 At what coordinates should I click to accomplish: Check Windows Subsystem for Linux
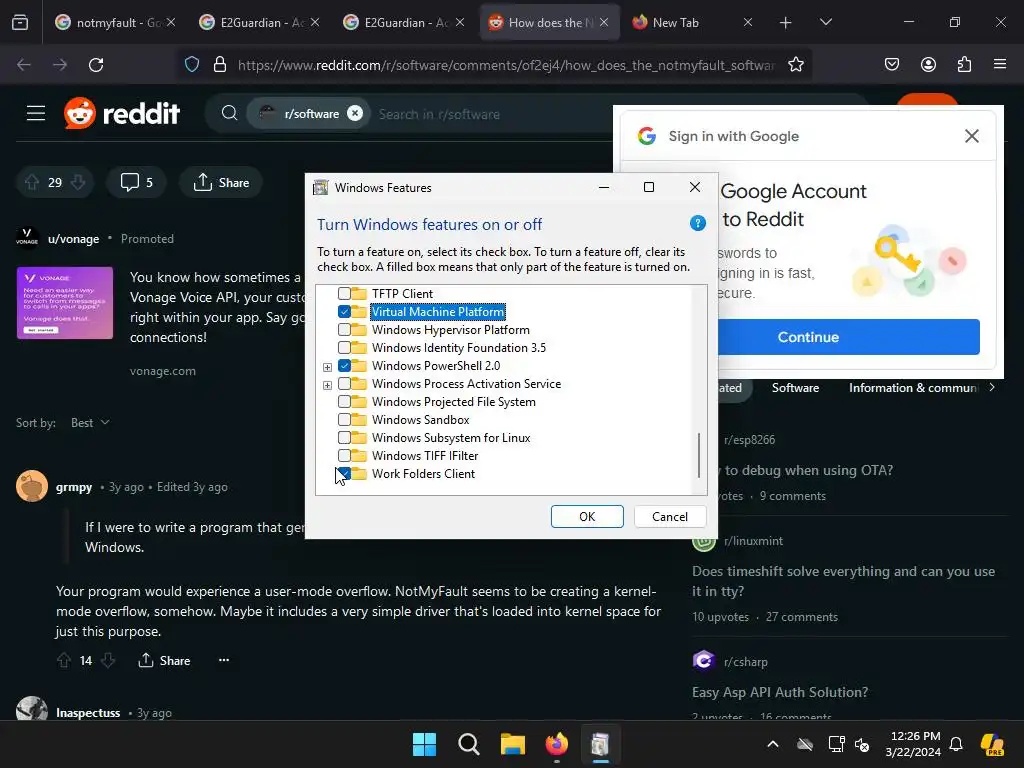tap(344, 438)
